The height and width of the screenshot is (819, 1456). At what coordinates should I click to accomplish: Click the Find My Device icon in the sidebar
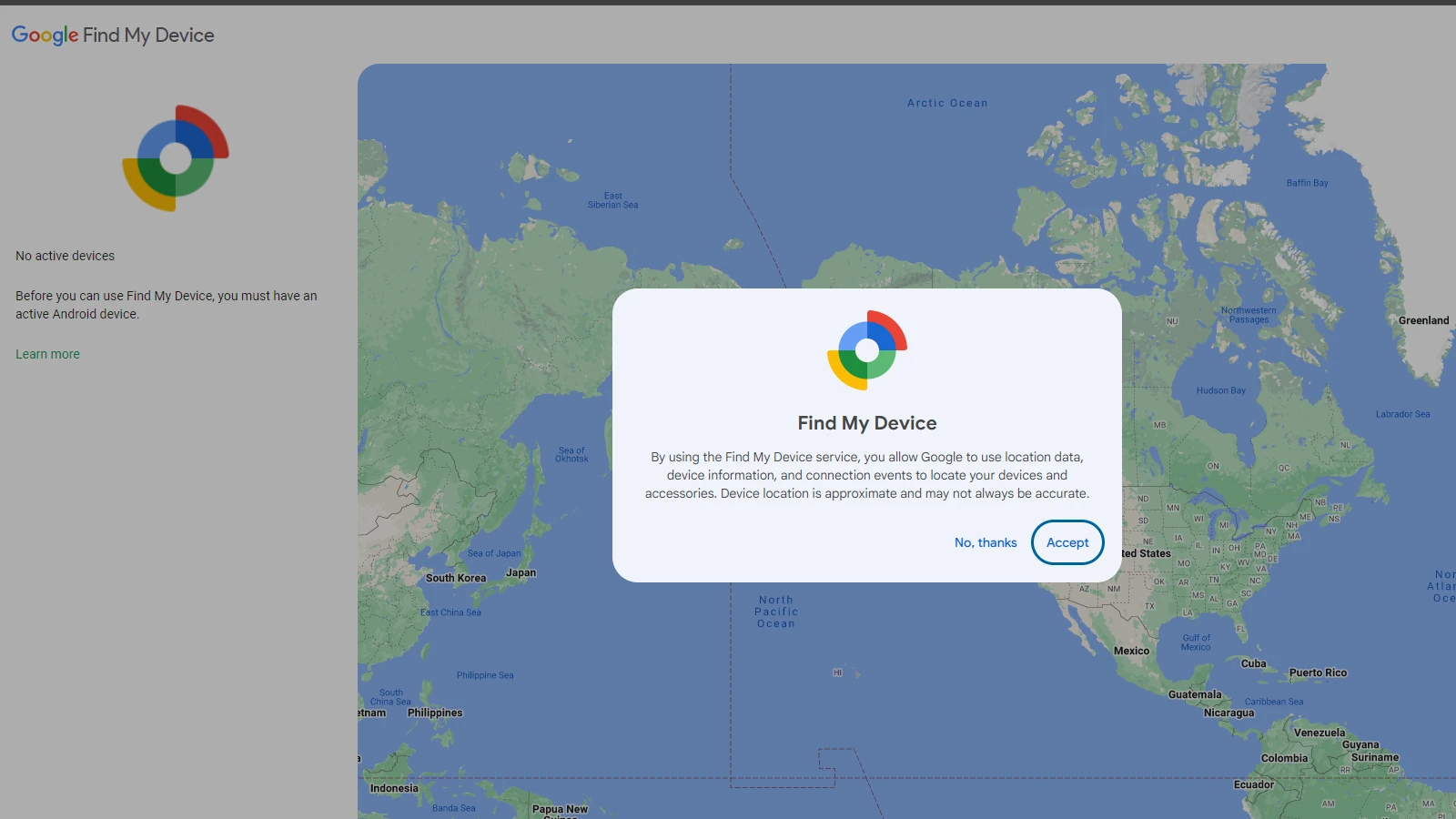tap(176, 158)
